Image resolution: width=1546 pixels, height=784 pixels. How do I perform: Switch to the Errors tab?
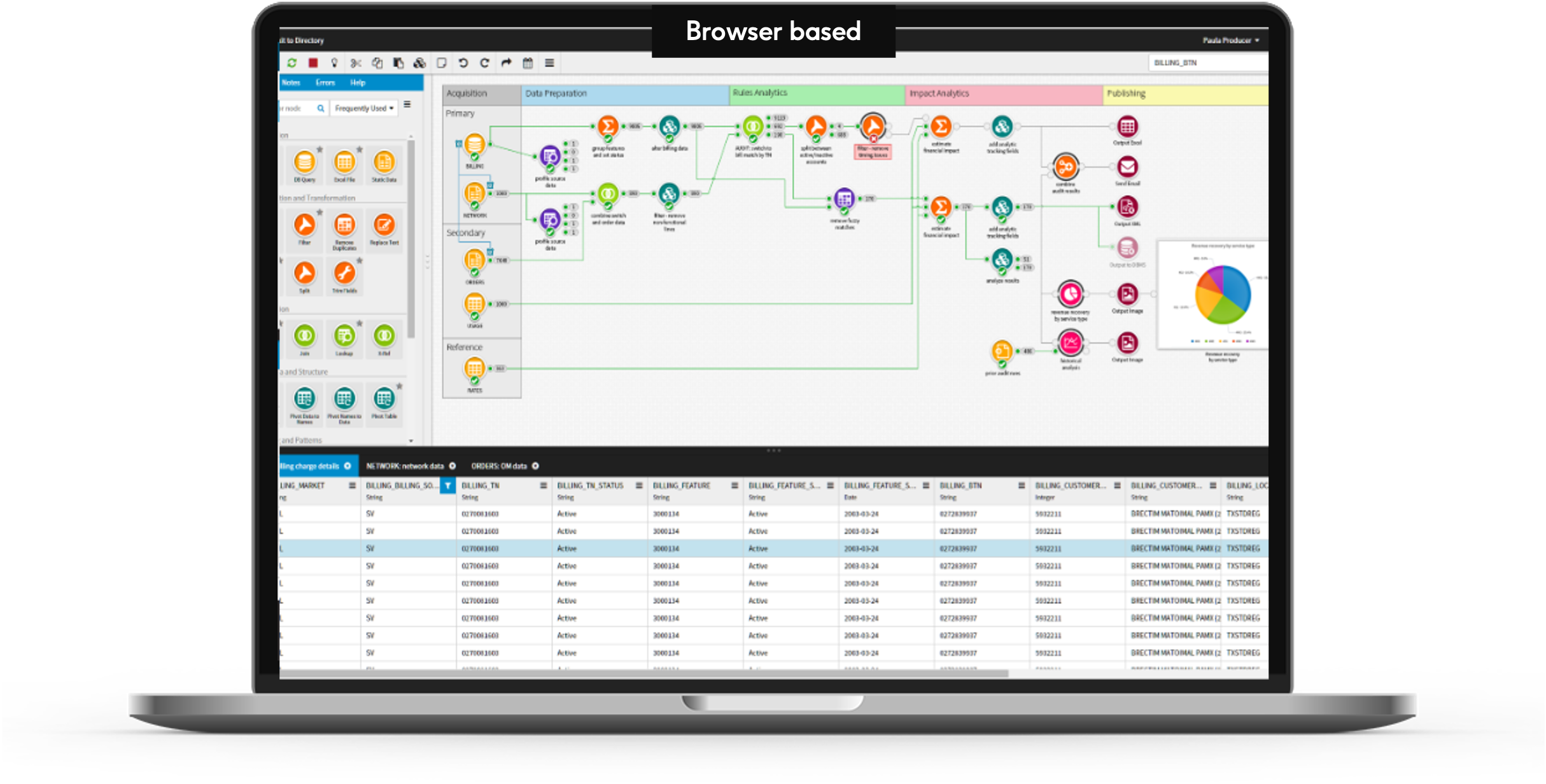[326, 83]
